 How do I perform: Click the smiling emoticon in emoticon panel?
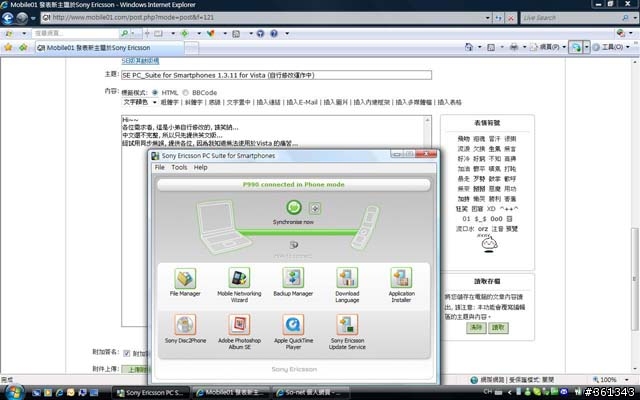point(489,244)
